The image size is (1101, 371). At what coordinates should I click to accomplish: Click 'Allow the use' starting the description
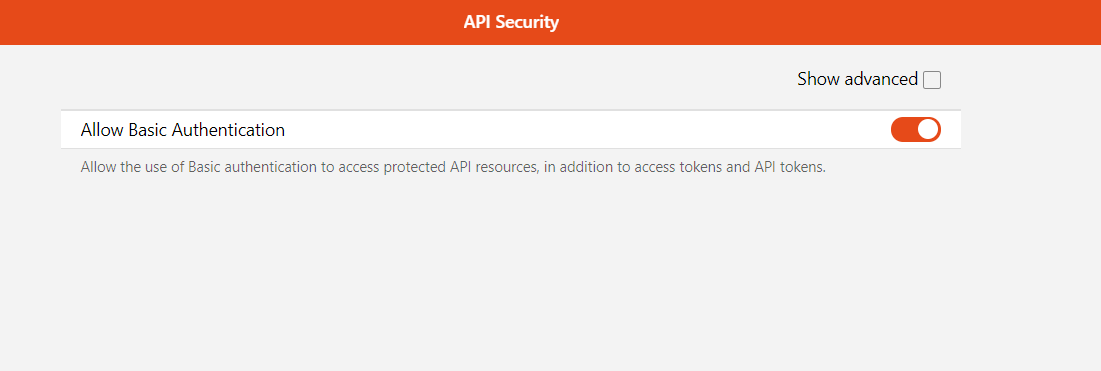120,169
